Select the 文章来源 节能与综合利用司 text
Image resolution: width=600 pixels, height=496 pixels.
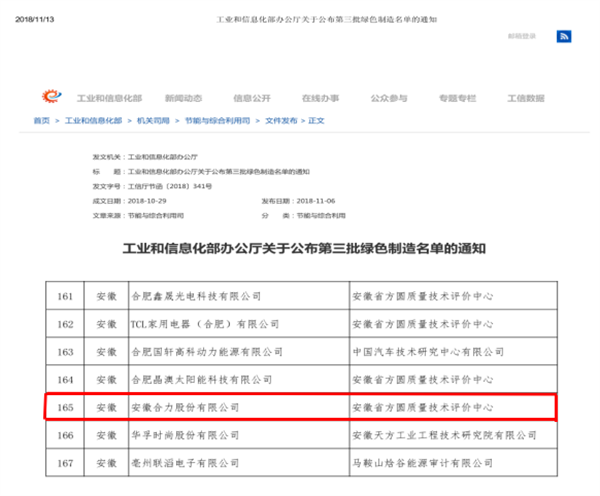(138, 215)
